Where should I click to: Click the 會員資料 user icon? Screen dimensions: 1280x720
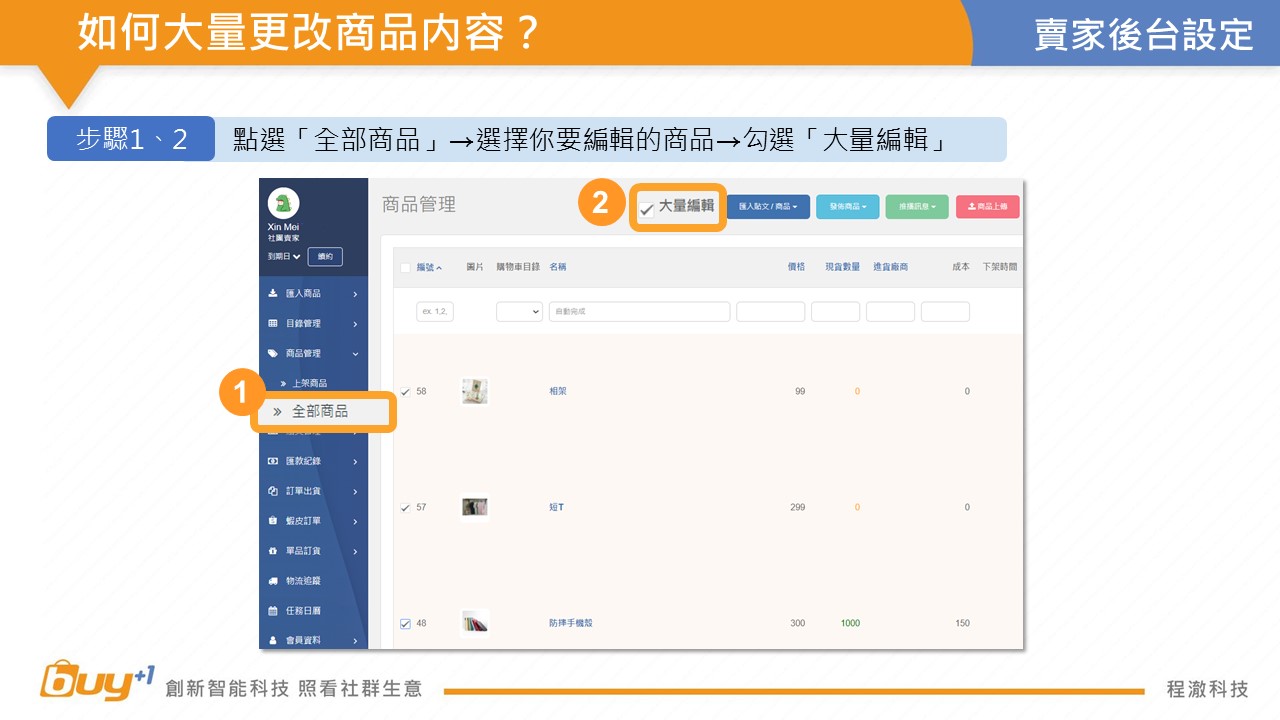coord(273,640)
